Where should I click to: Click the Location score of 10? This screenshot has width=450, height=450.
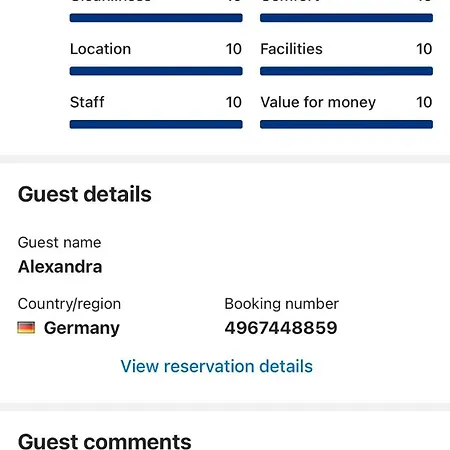point(234,49)
